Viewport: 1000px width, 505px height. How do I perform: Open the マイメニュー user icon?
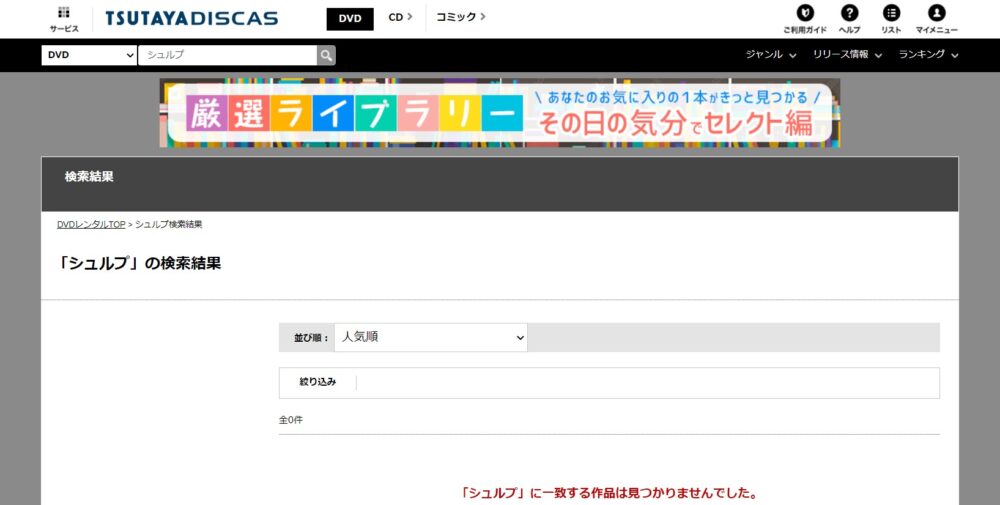(x=936, y=19)
